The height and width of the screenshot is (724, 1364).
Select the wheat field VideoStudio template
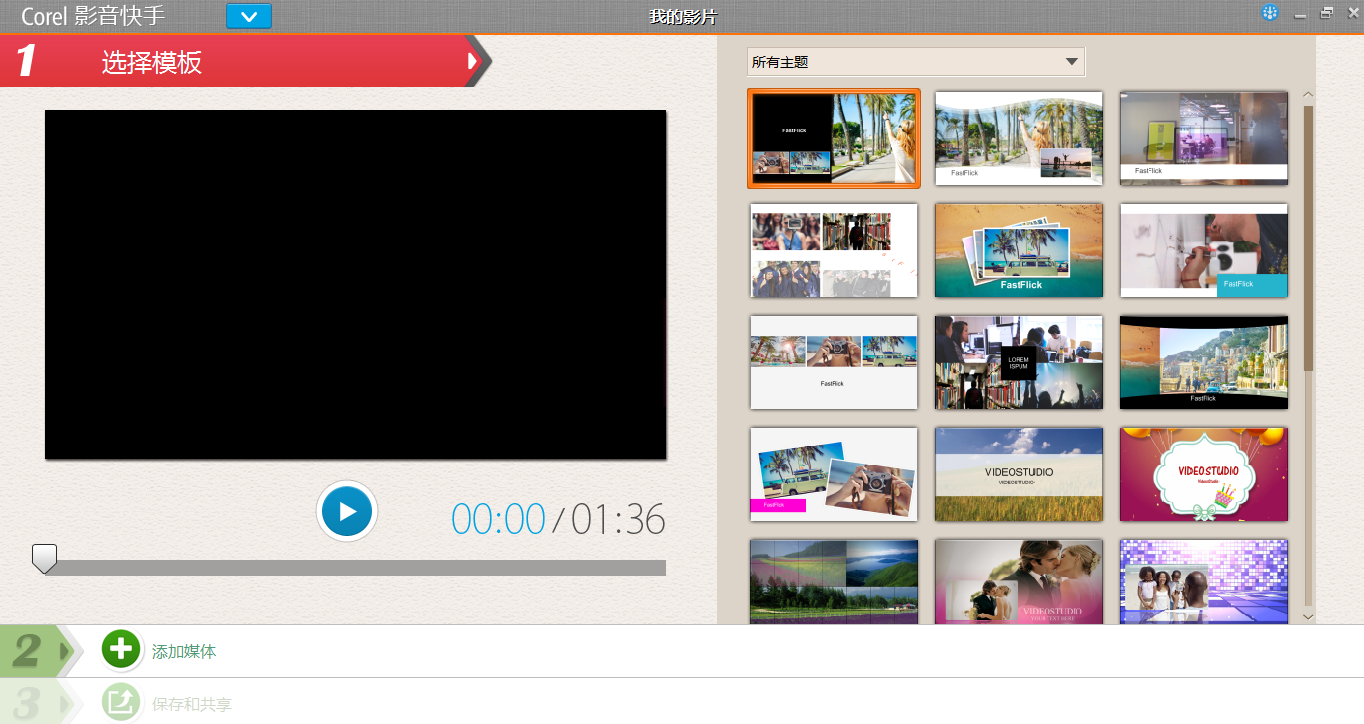tap(1018, 474)
